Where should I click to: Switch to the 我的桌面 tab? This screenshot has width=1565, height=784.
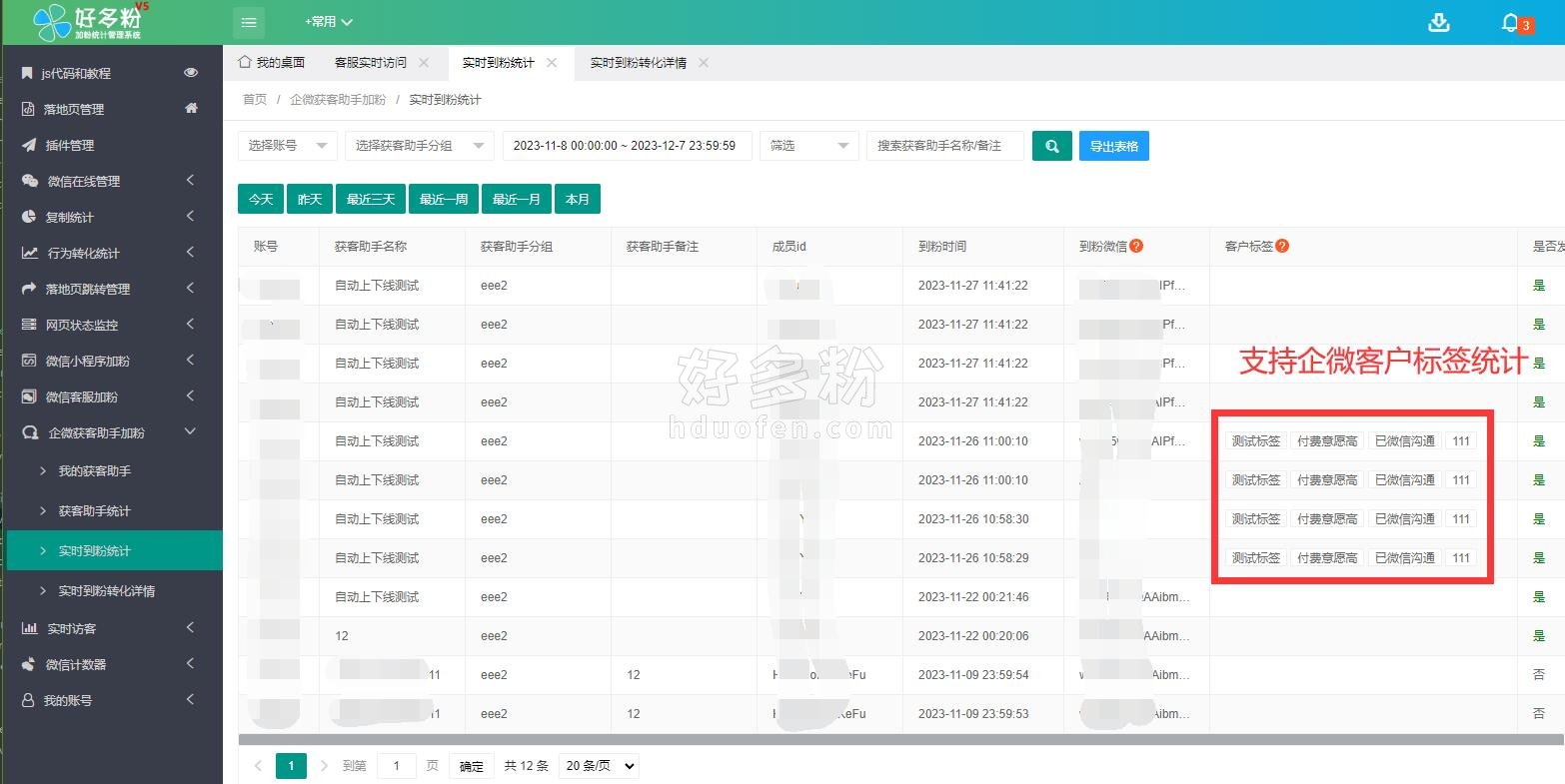[x=271, y=62]
